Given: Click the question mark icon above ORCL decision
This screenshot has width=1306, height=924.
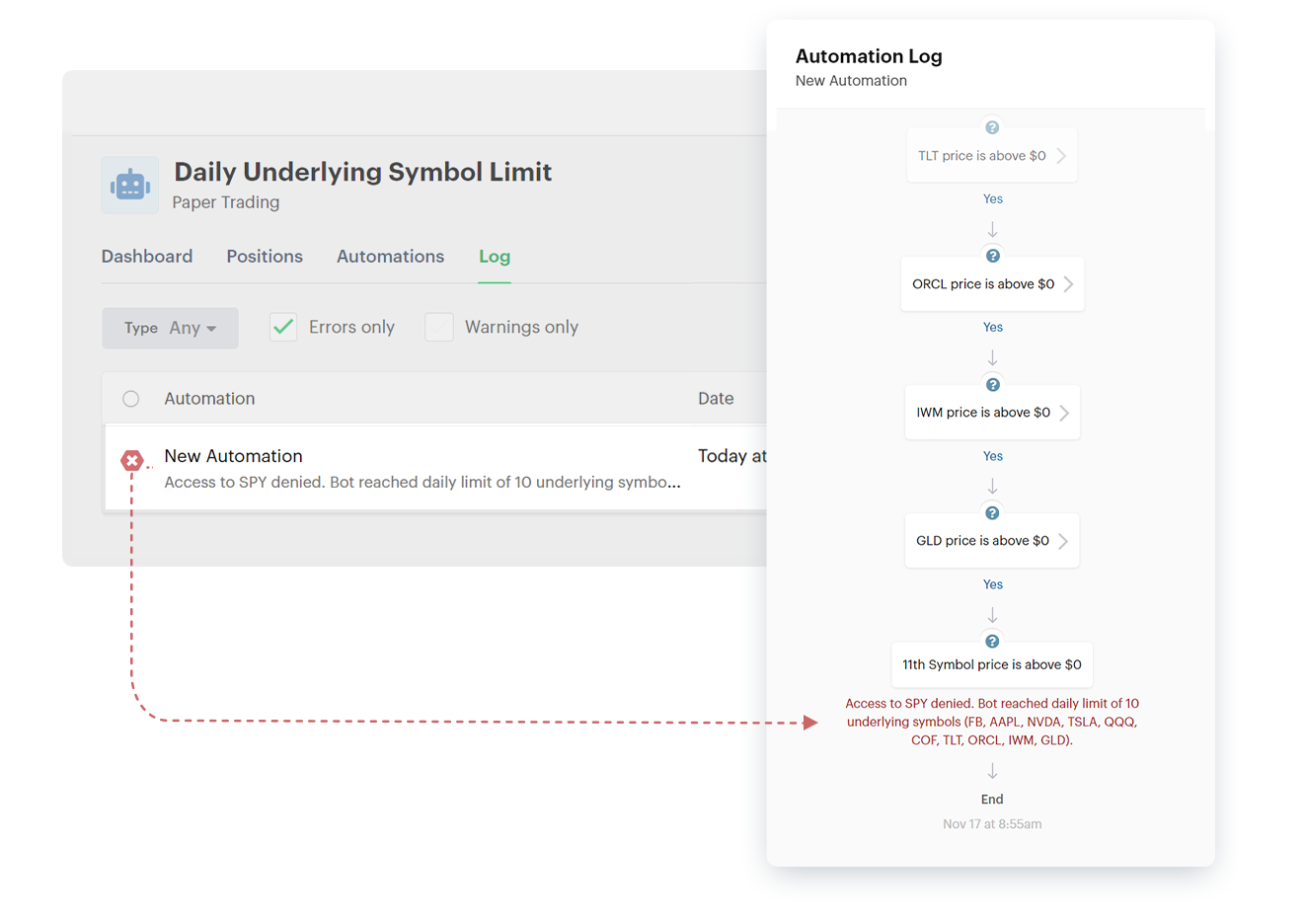Looking at the screenshot, I should click(x=993, y=256).
